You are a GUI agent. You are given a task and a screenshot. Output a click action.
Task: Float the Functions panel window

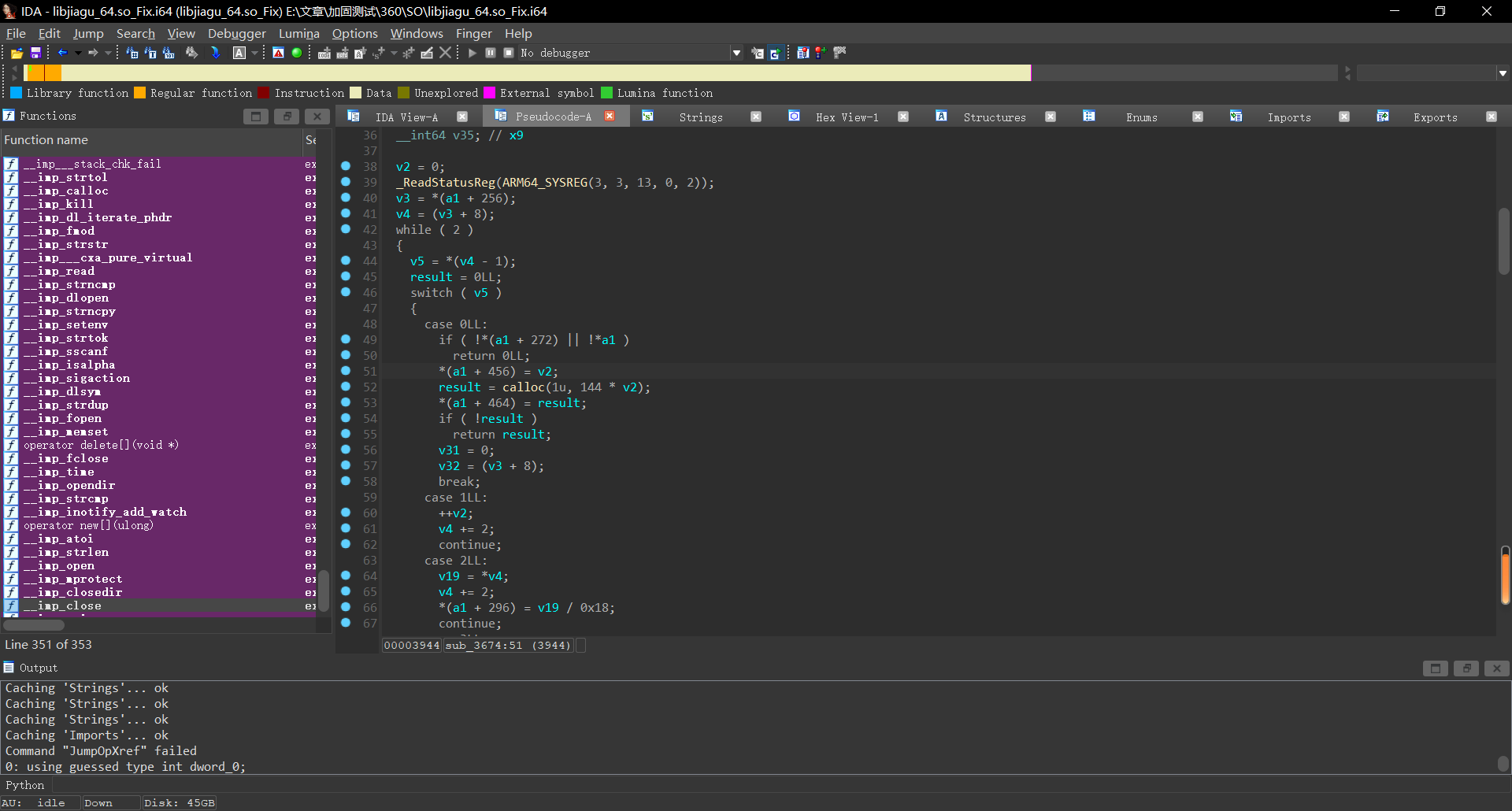(x=287, y=117)
